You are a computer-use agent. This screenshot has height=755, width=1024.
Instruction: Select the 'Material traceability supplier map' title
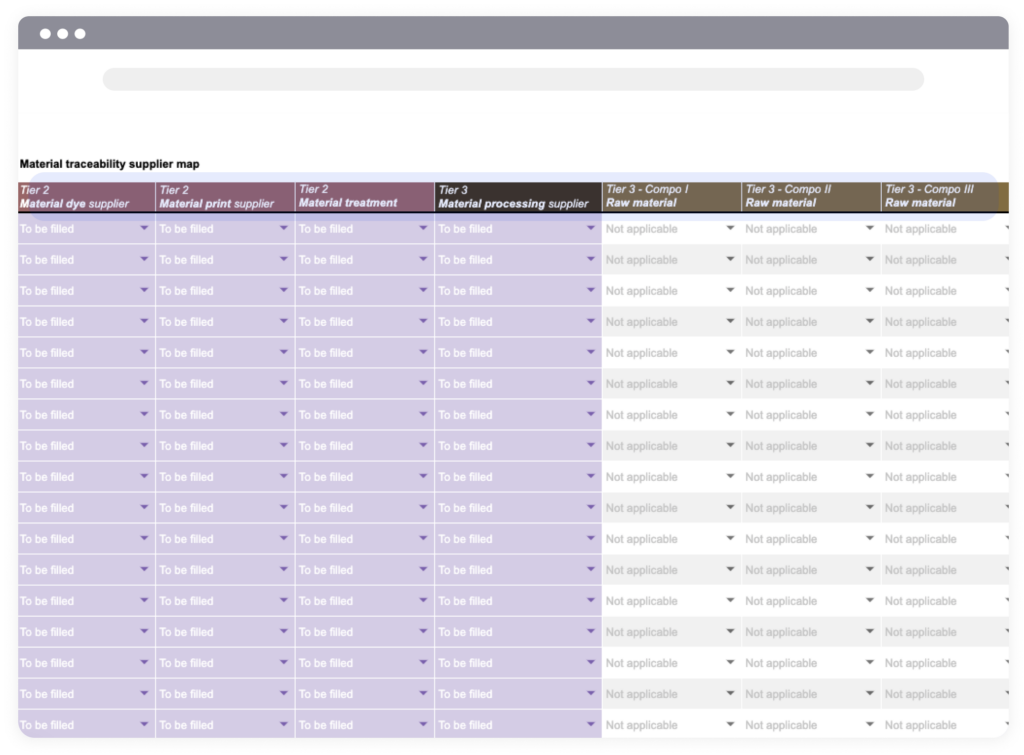click(x=110, y=164)
